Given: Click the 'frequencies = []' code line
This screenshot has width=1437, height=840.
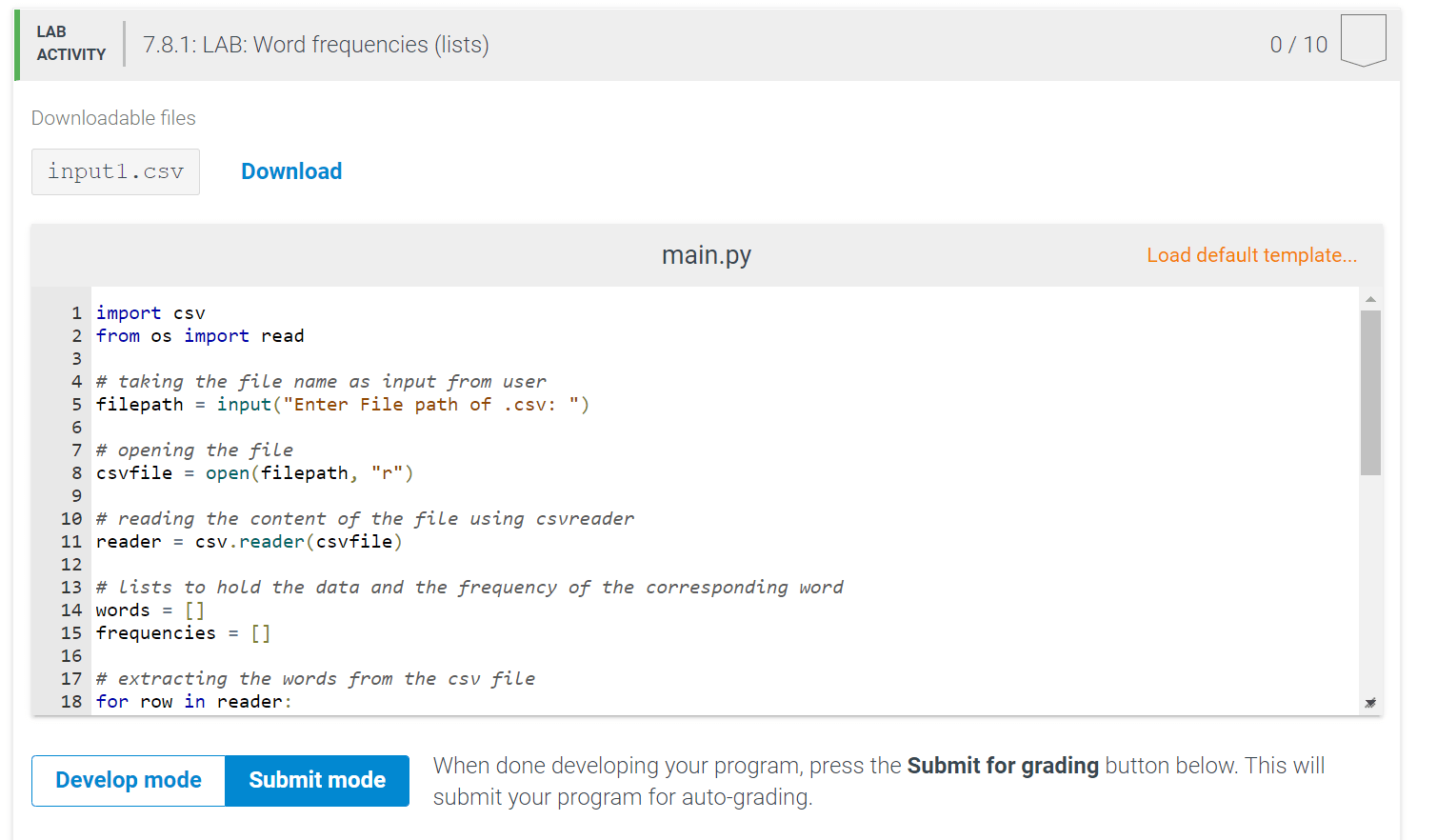Looking at the screenshot, I should point(183,633).
